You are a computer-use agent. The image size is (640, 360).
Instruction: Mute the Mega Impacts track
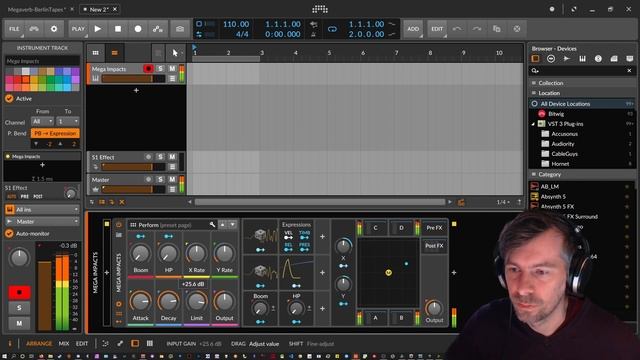172,69
